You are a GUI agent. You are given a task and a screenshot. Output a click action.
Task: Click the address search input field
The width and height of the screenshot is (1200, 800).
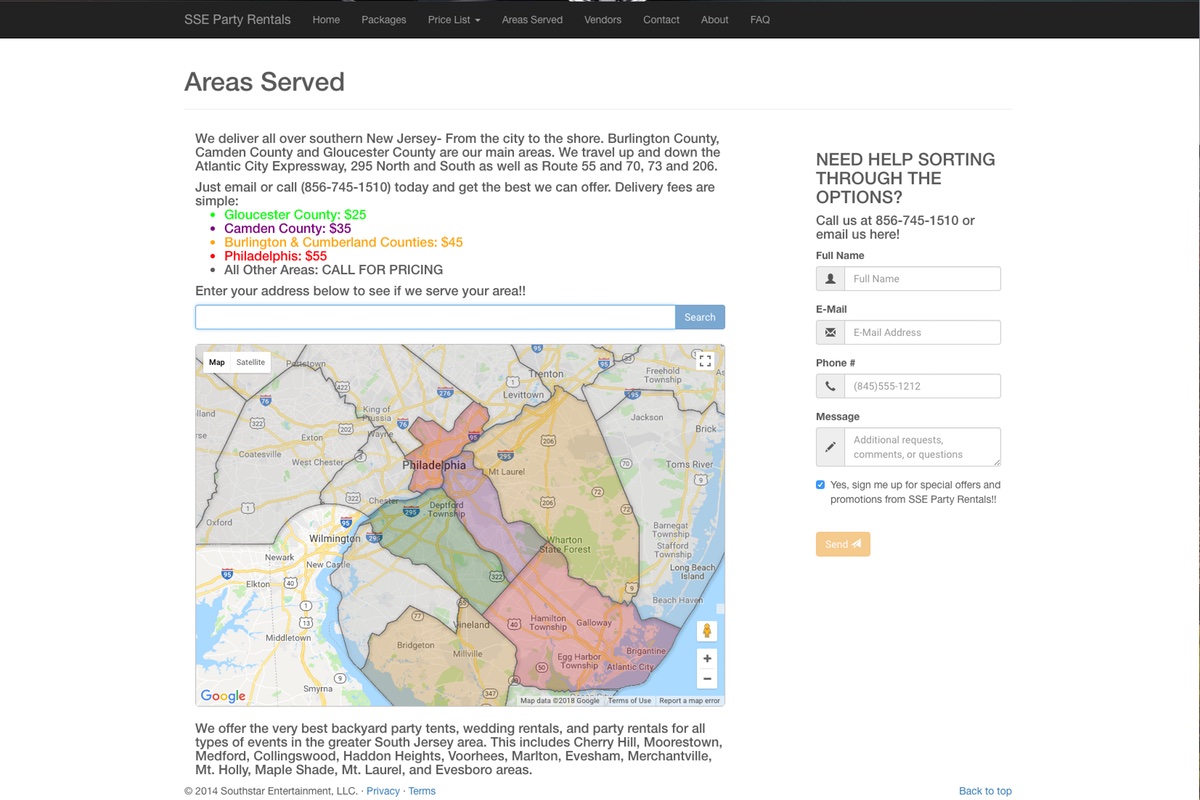pos(435,317)
